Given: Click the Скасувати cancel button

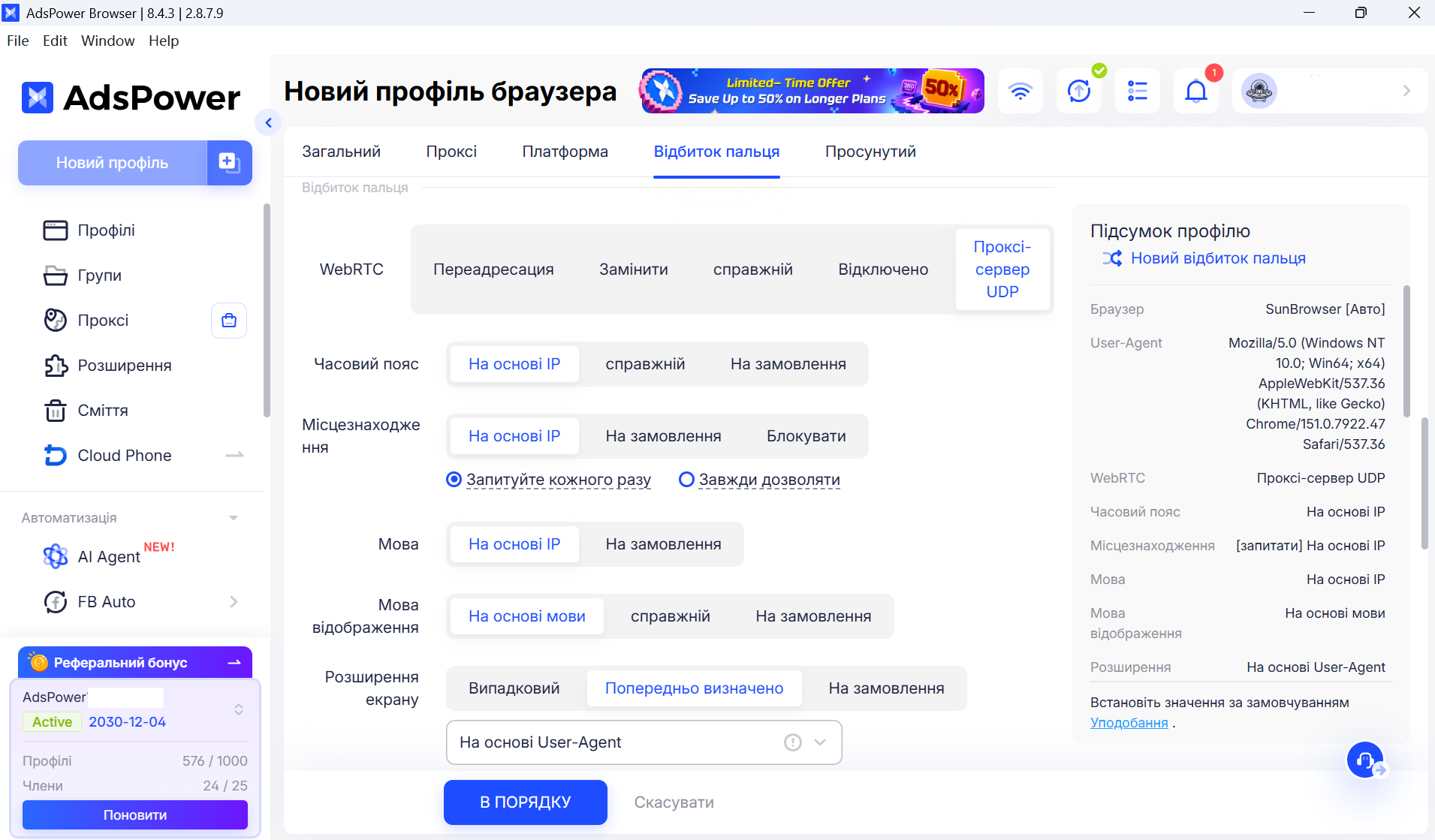Looking at the screenshot, I should coord(674,802).
